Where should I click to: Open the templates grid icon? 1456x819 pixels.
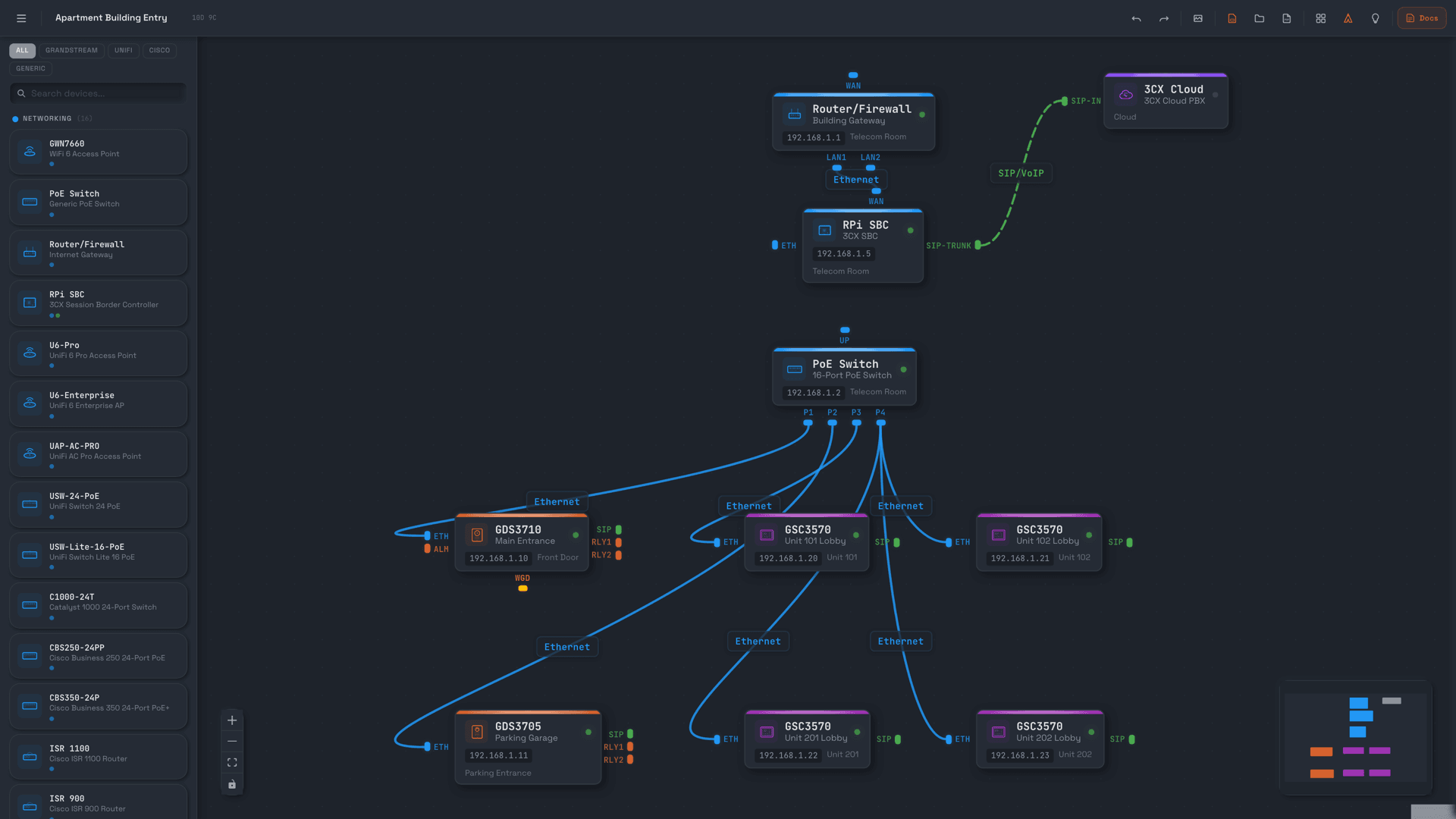pos(1320,18)
